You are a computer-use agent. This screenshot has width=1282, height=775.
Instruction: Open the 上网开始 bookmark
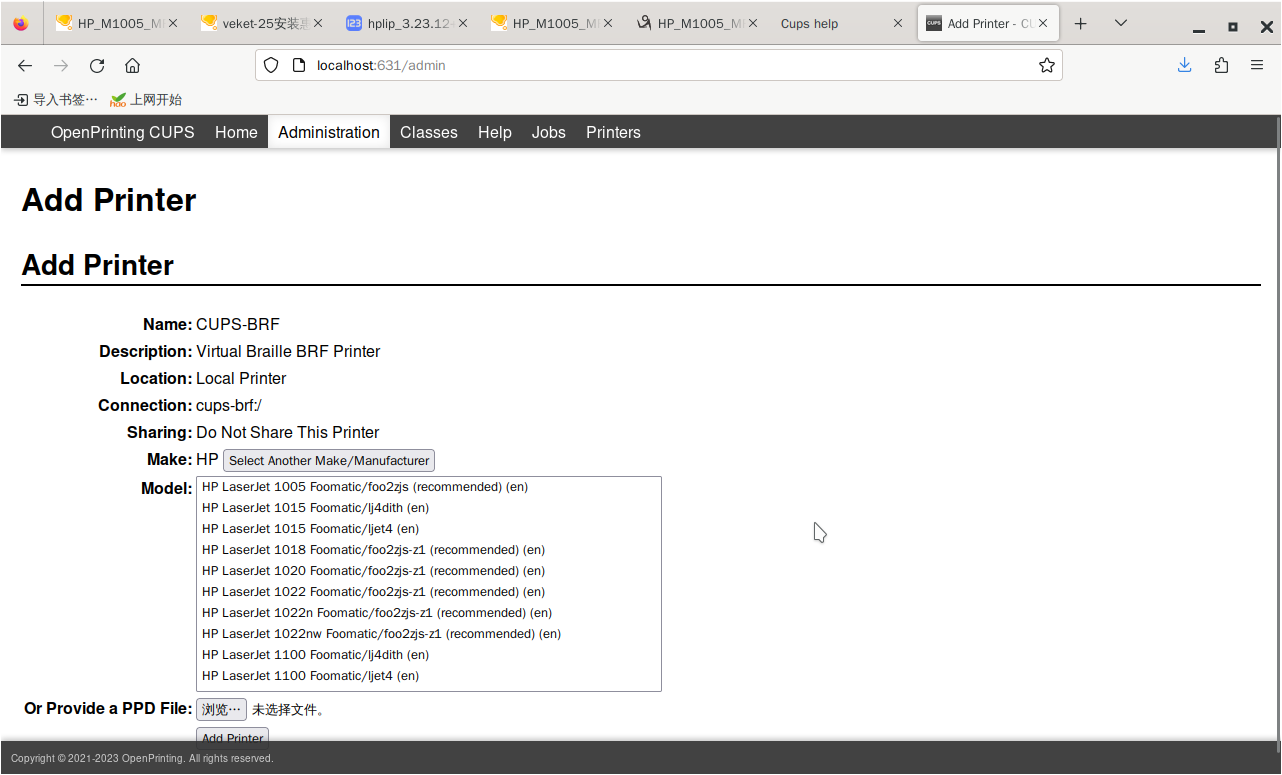coord(146,100)
